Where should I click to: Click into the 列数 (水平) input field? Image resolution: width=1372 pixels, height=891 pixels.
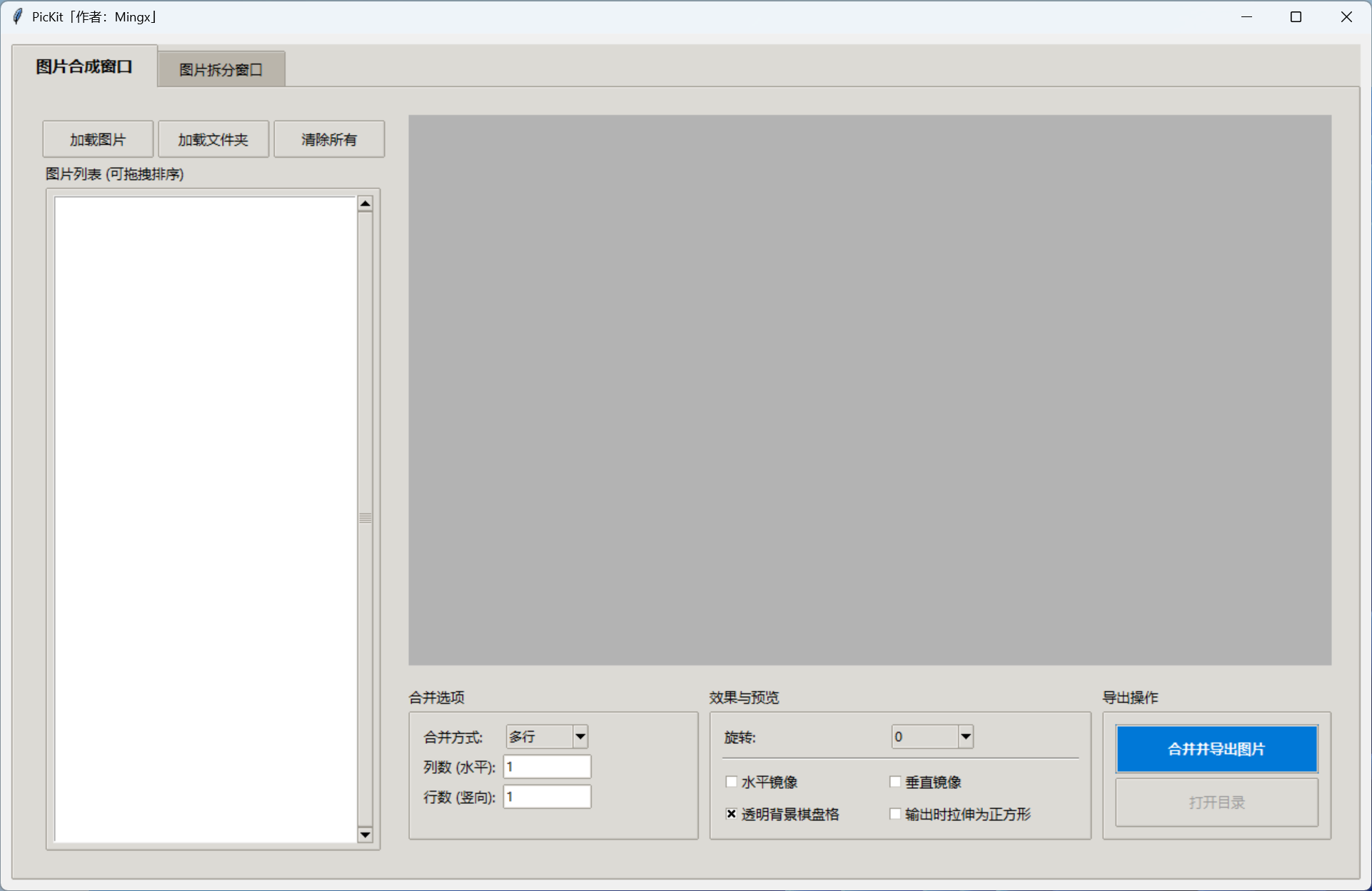coord(548,767)
